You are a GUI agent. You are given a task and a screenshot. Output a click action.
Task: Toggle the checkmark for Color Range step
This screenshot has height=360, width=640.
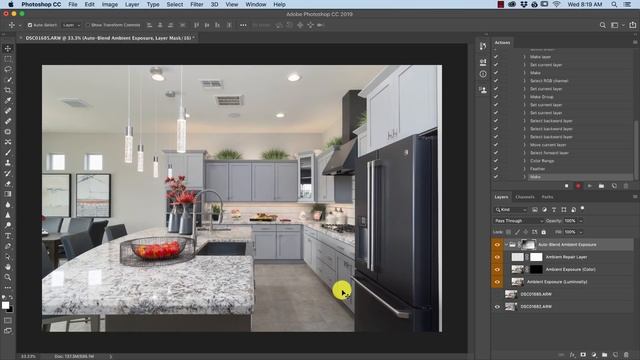(x=496, y=161)
